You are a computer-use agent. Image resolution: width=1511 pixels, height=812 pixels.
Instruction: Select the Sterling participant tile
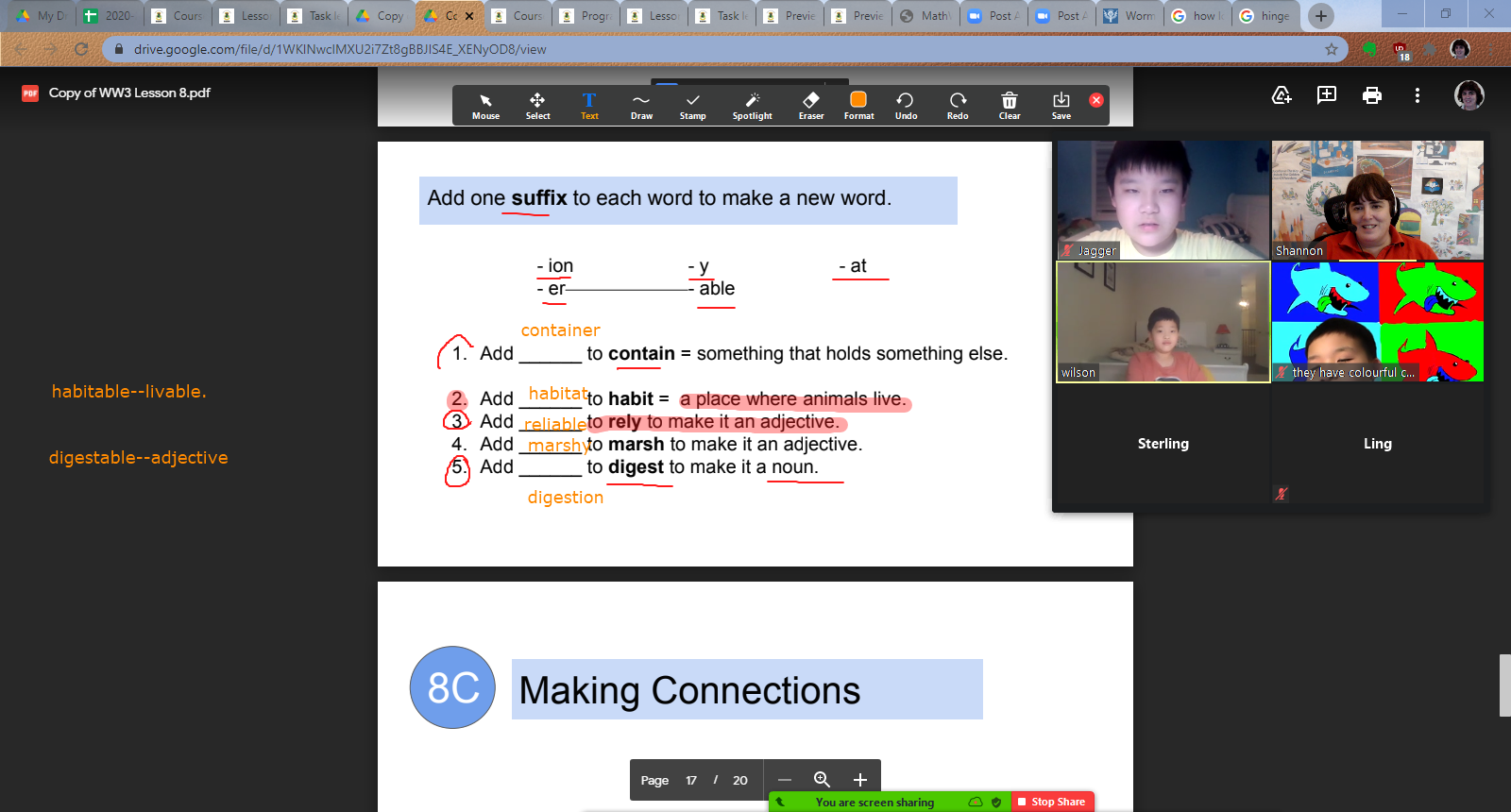coord(1163,443)
